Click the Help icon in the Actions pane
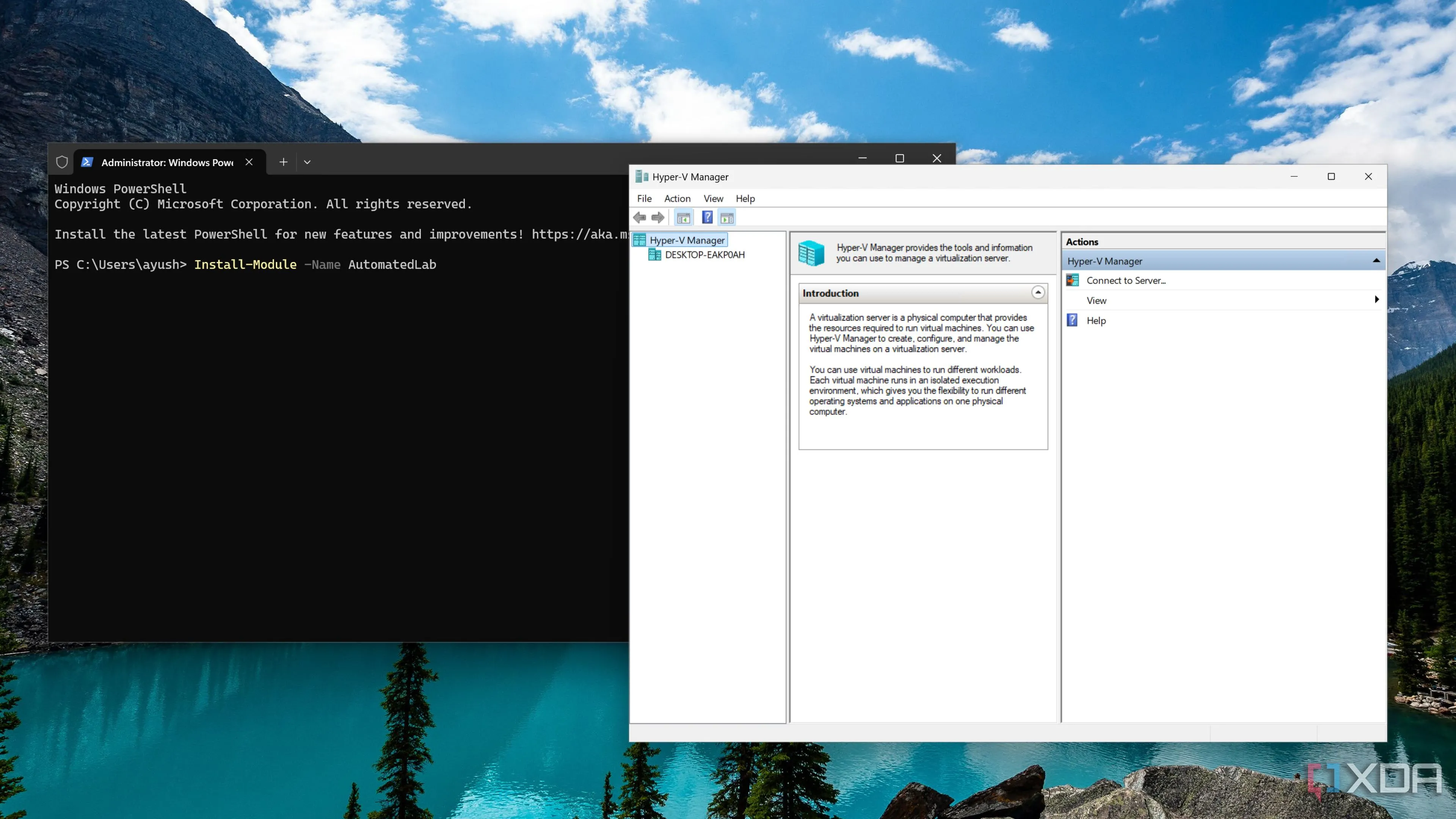The width and height of the screenshot is (1456, 819). 1072,320
